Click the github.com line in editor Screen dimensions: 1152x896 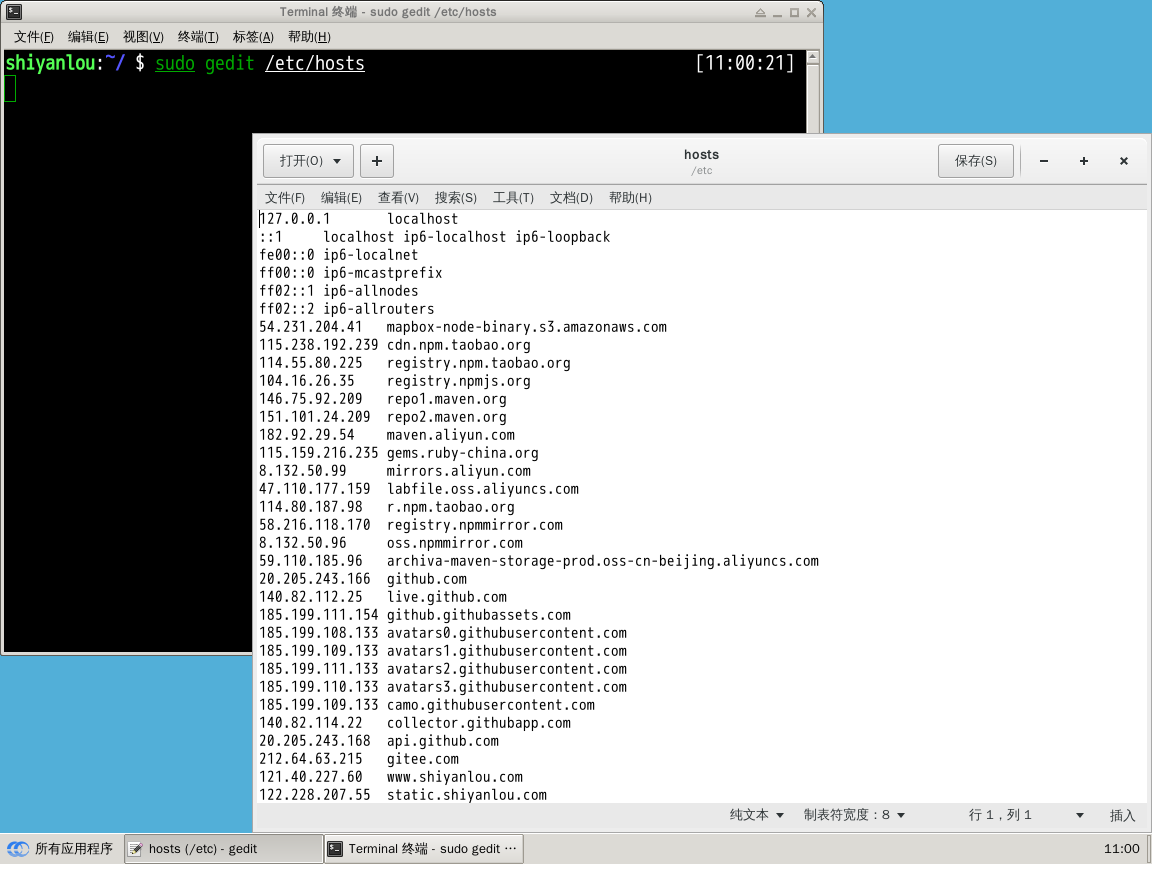tap(427, 579)
